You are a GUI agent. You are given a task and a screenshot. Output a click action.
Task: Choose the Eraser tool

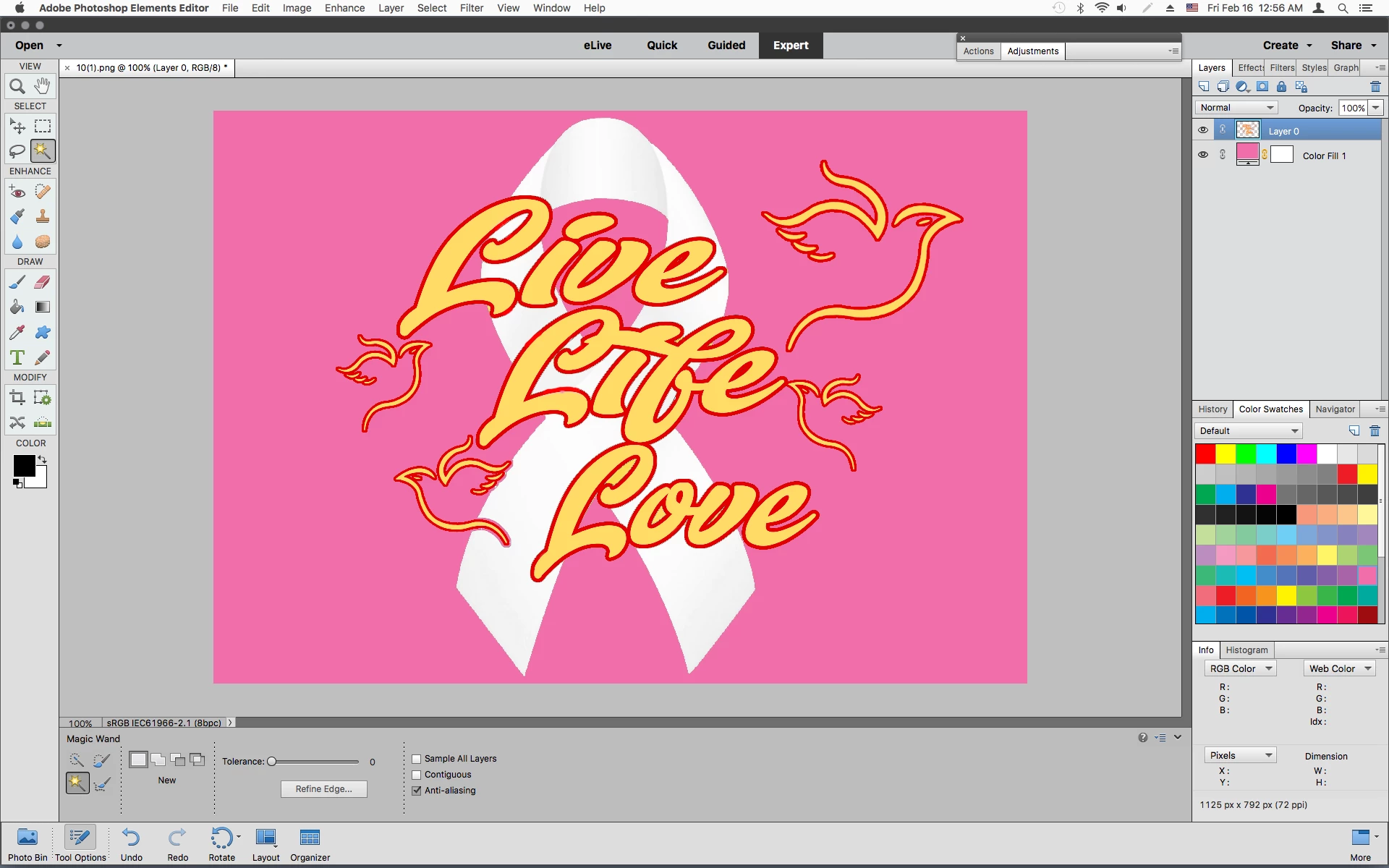pos(43,282)
